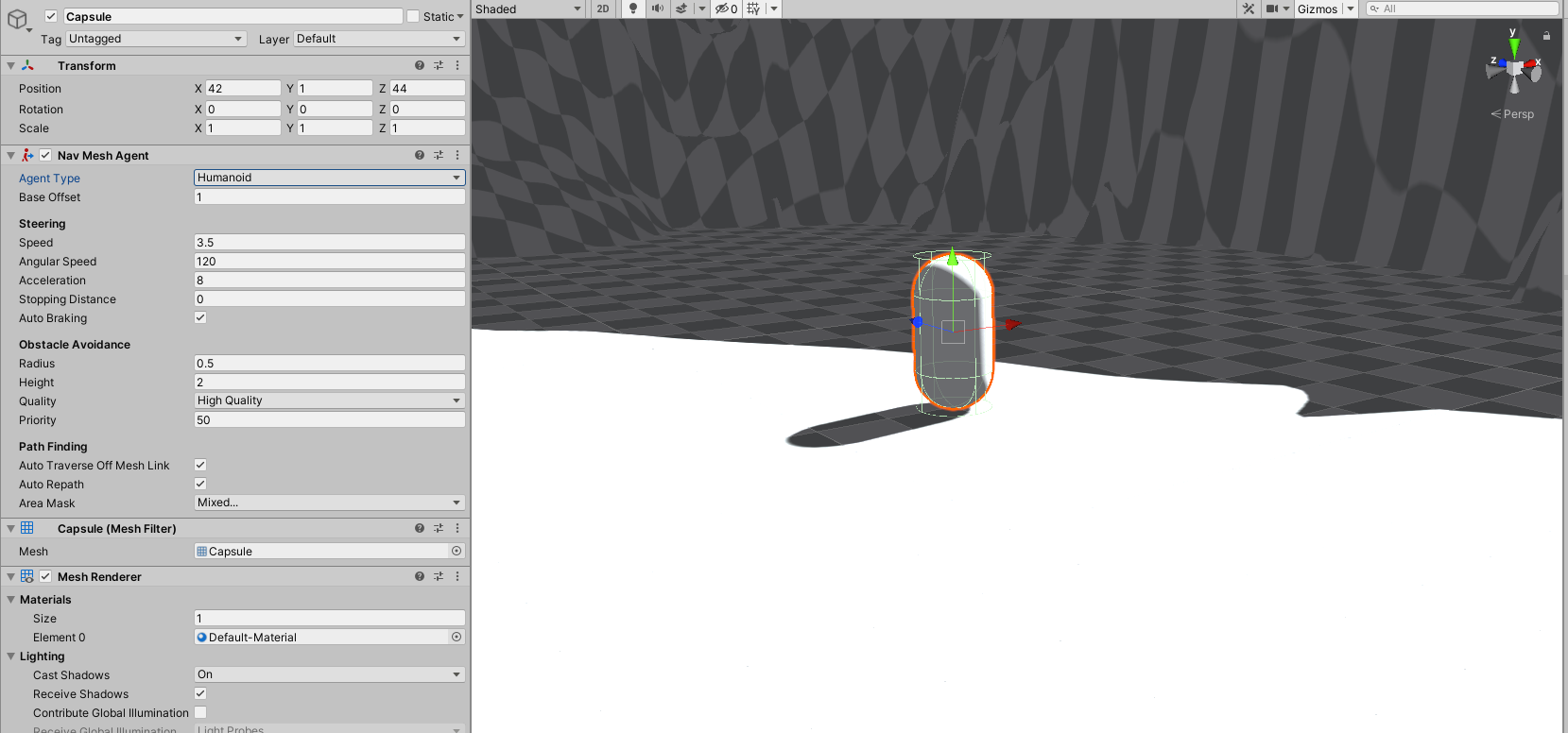Image resolution: width=1568 pixels, height=733 pixels.
Task: Uncheck Auto Braking
Action: point(200,317)
